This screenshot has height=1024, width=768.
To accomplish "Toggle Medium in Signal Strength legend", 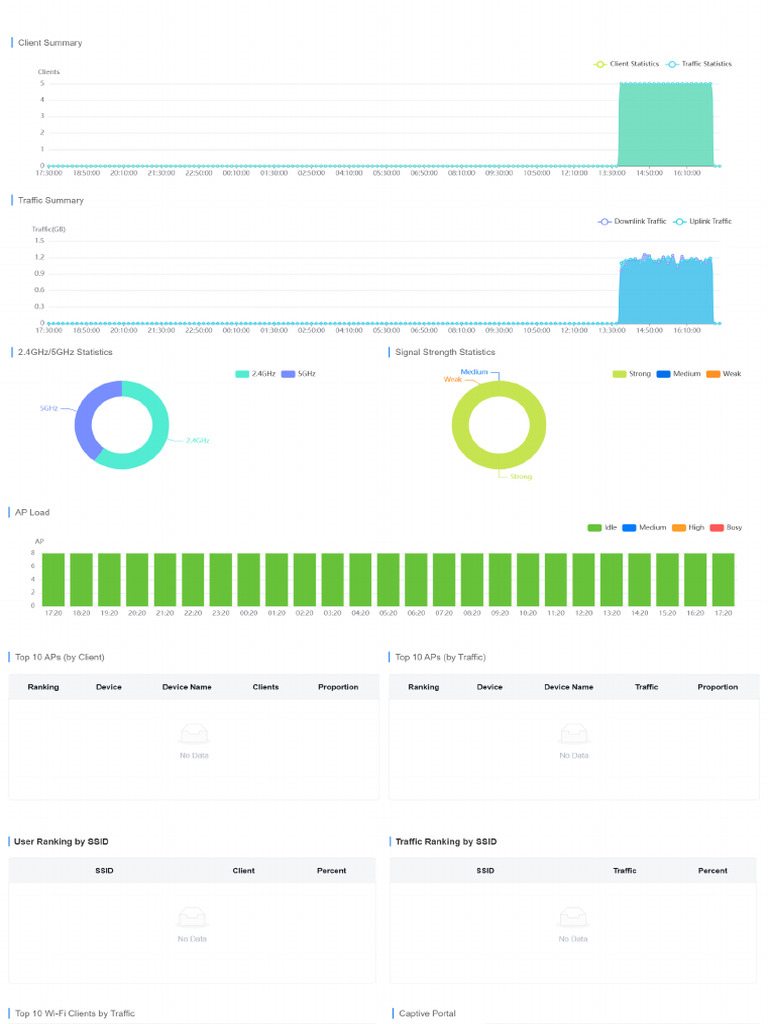I will [679, 374].
